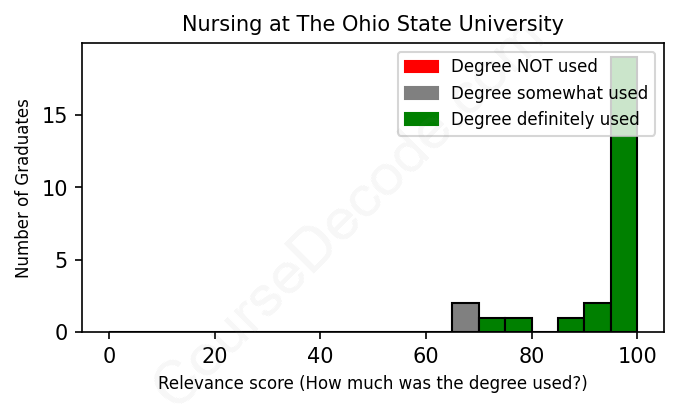Click the green 'Degree definitely used' legend swatch
The height and width of the screenshot is (408, 678).
pos(421,119)
